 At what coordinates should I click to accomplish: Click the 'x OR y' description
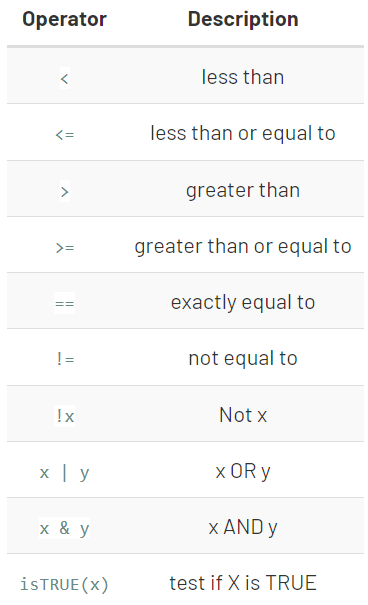point(243,471)
